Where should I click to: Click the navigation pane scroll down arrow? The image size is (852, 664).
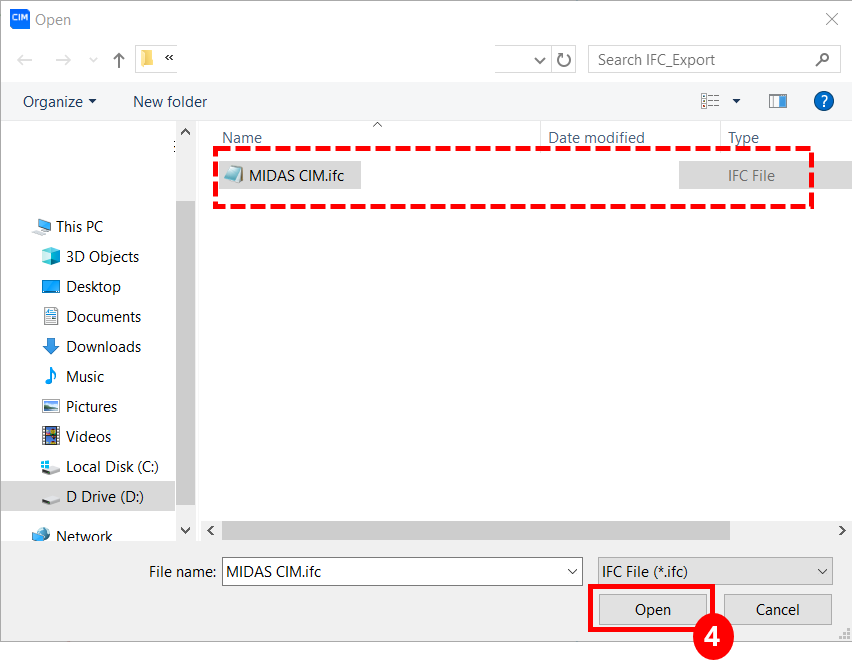click(x=185, y=530)
